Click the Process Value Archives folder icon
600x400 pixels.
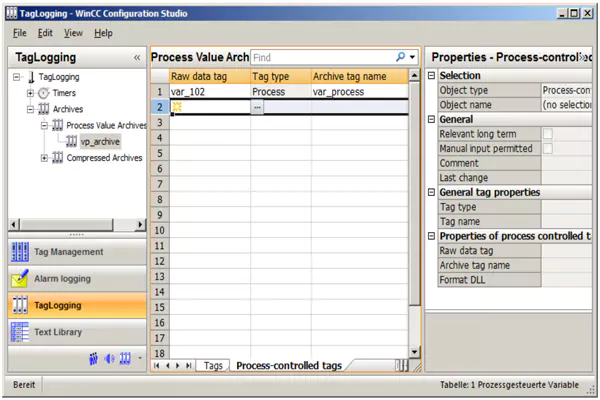pyautogui.click(x=57, y=125)
